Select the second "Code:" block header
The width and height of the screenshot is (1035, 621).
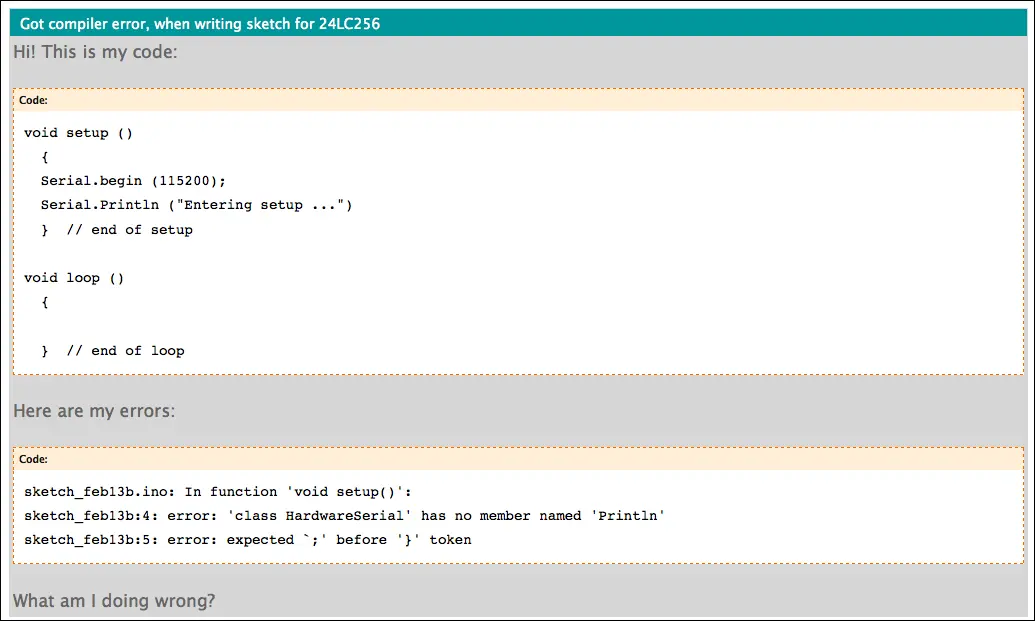click(33, 459)
